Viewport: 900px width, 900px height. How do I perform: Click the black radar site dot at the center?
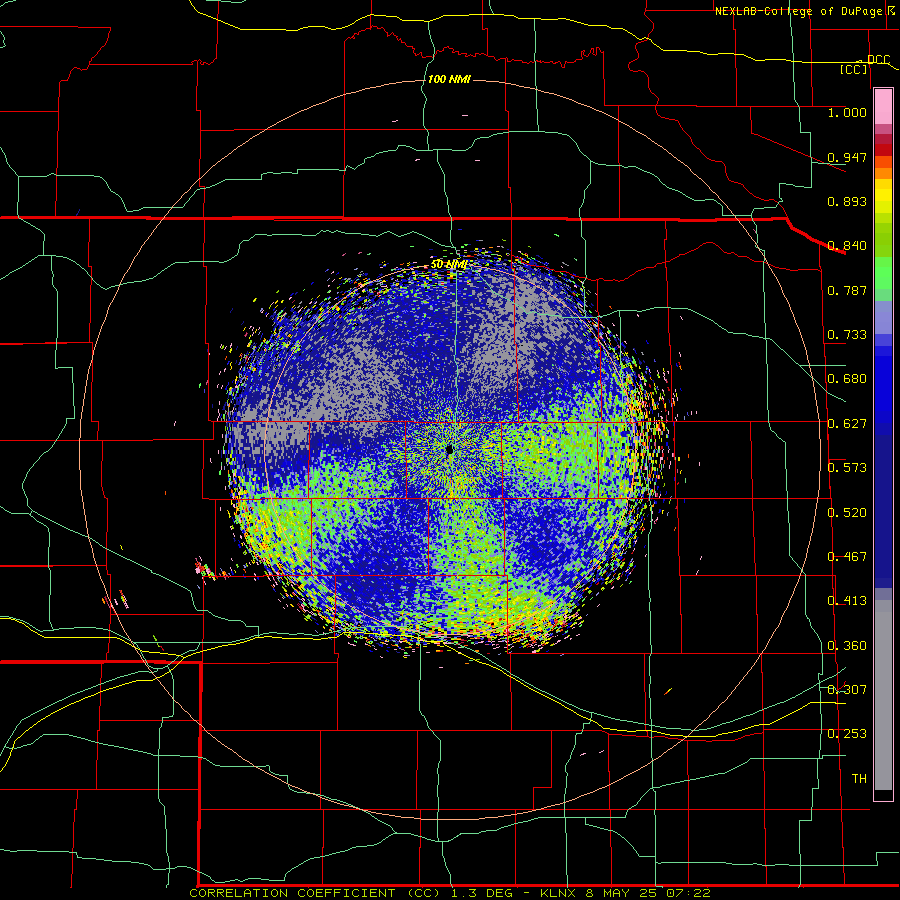pos(449,450)
